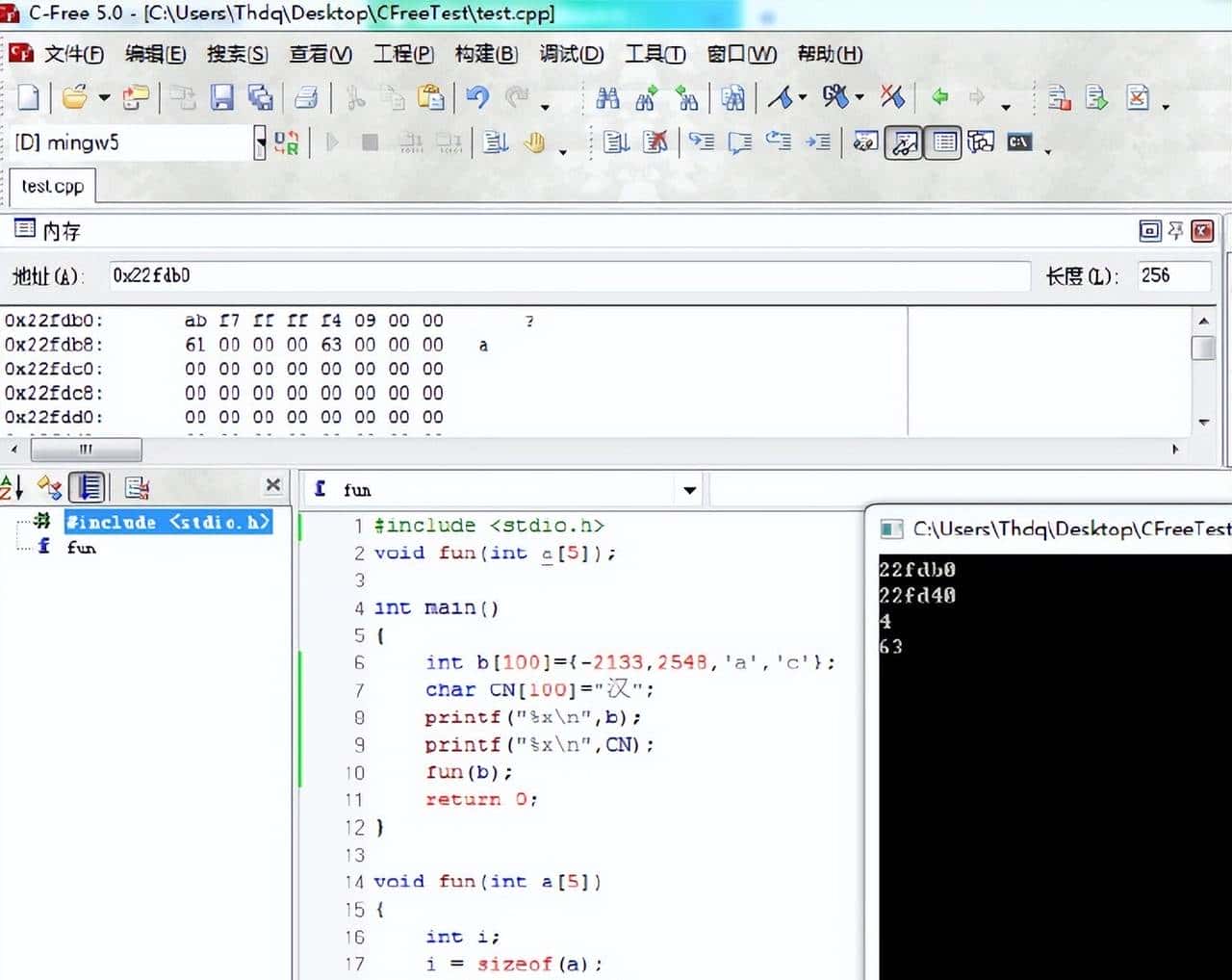Open the Find dialog via binoculars icon

pos(608,96)
